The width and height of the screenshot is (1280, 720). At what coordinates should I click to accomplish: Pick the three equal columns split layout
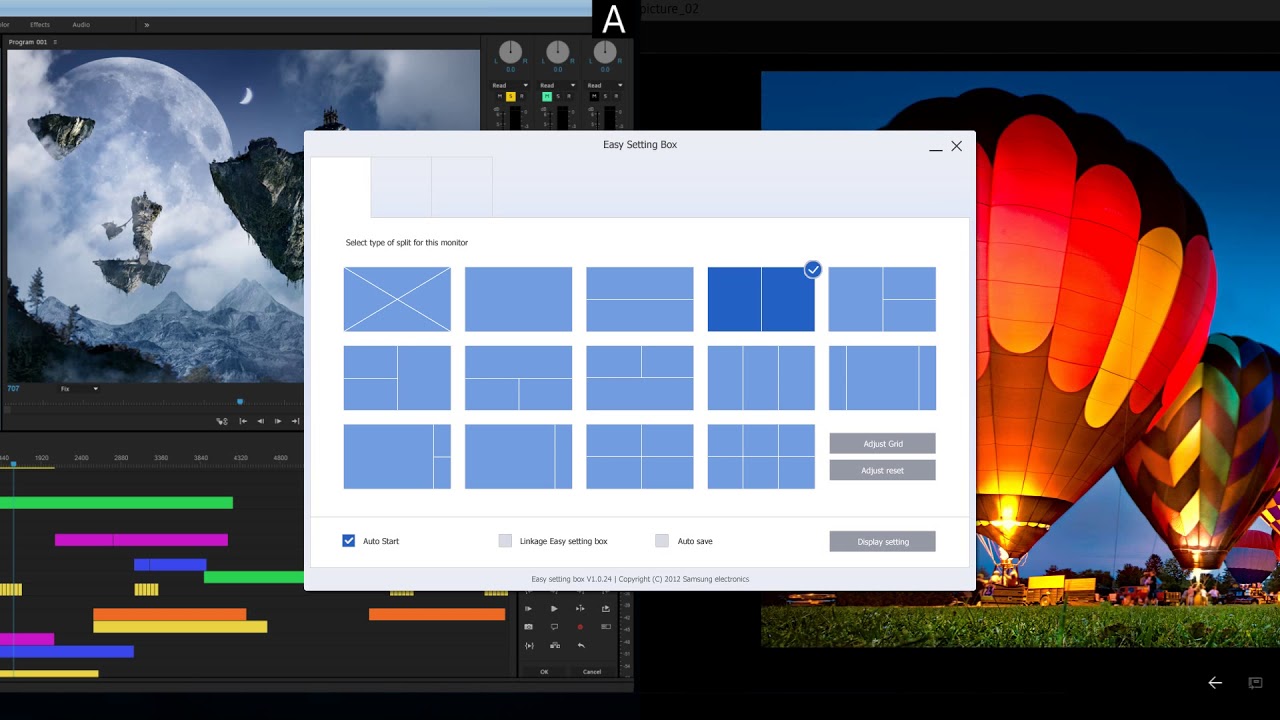tap(760, 378)
